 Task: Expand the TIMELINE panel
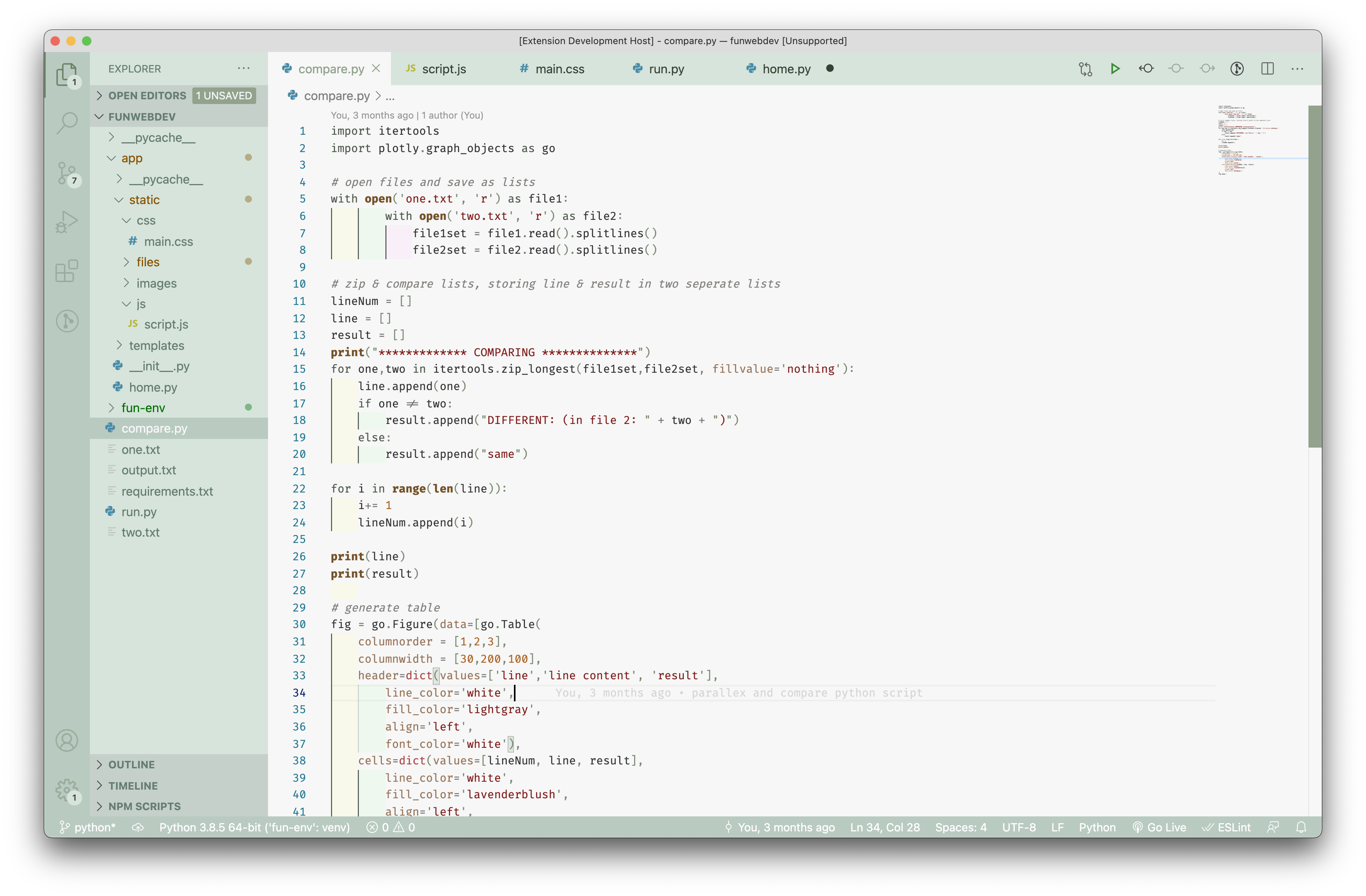tap(179, 785)
